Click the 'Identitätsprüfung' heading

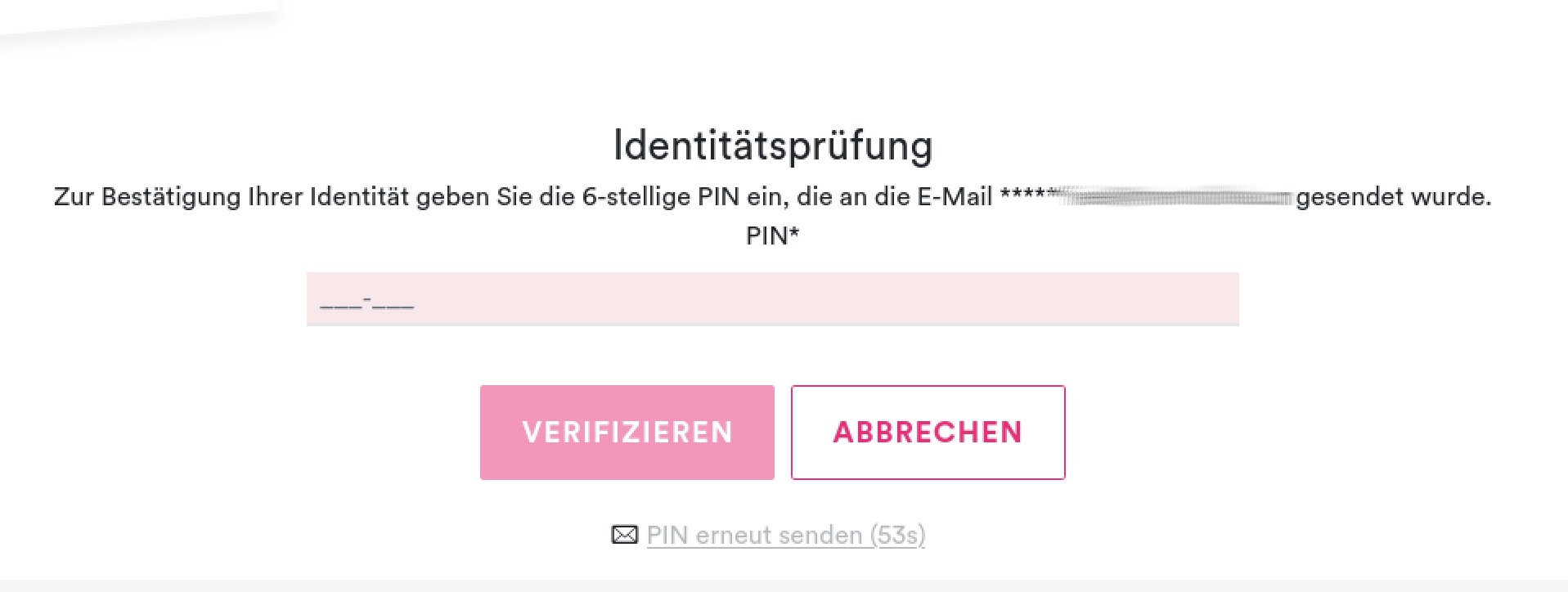click(773, 146)
